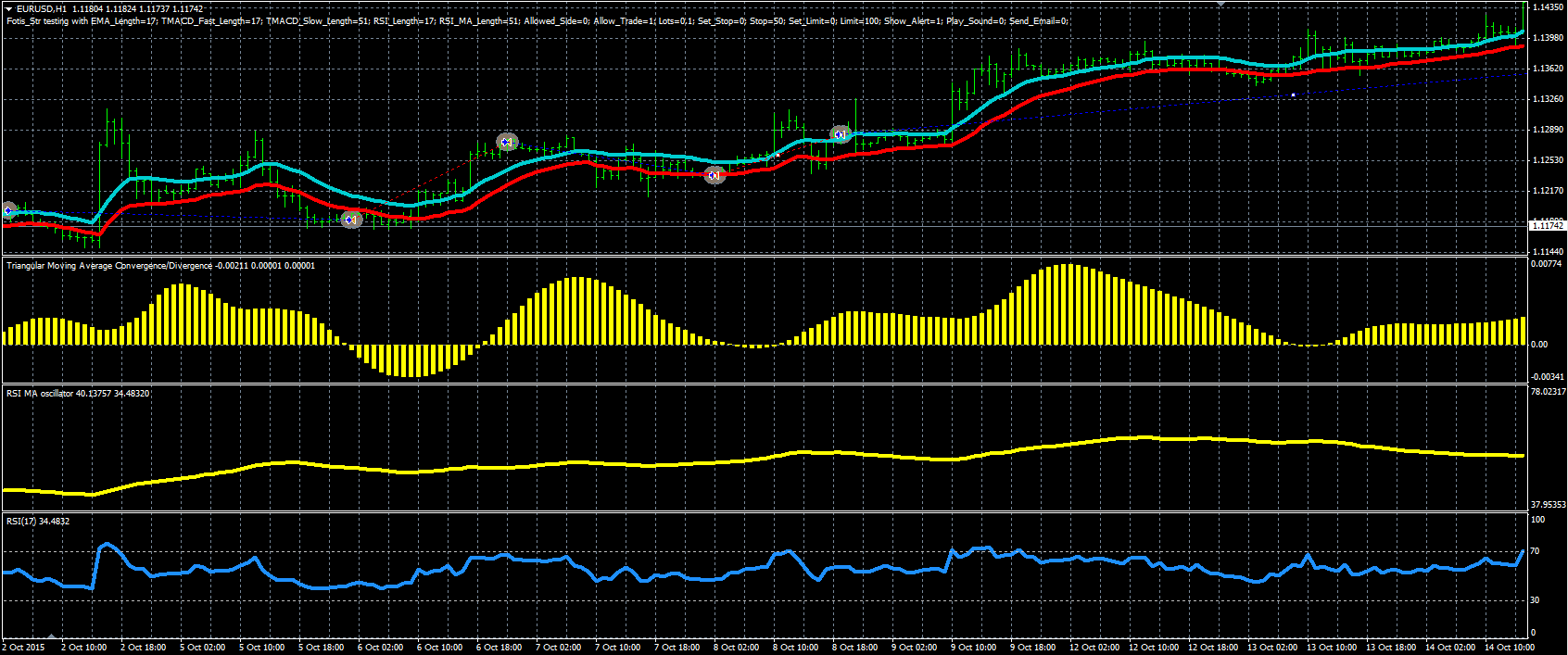Click the current price label 1.11742
1568x655 pixels.
(x=1546, y=226)
